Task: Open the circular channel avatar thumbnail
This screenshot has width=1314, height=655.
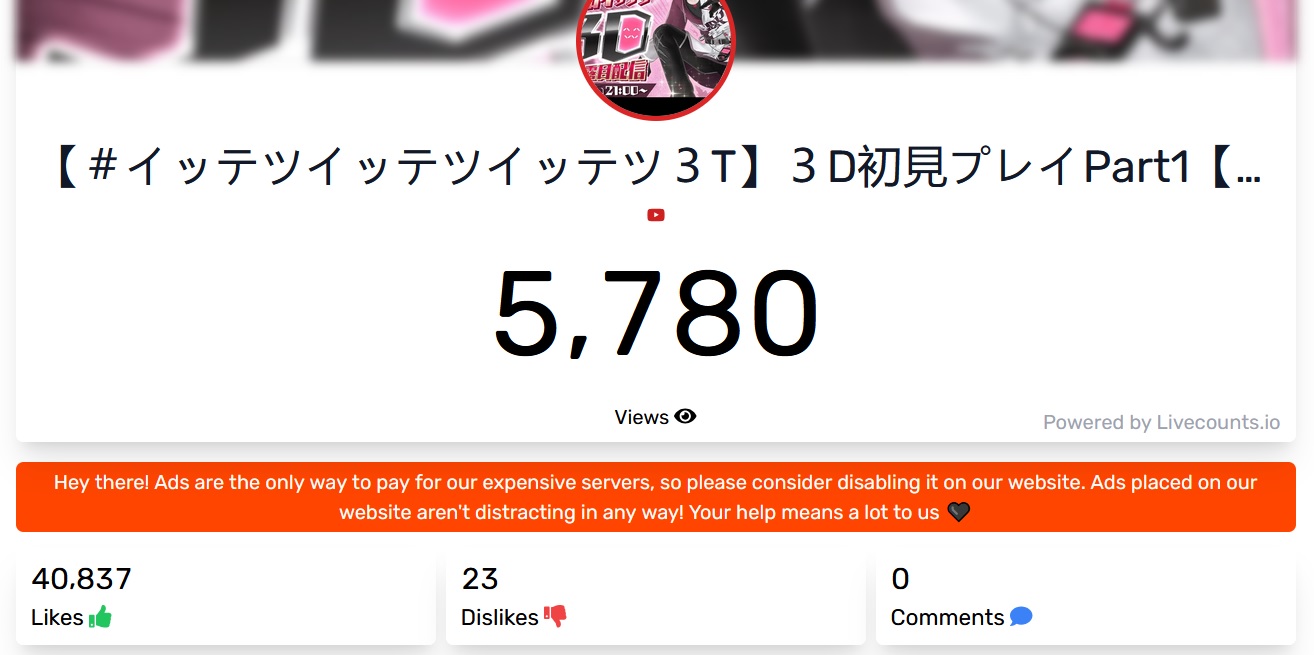Action: [656, 50]
